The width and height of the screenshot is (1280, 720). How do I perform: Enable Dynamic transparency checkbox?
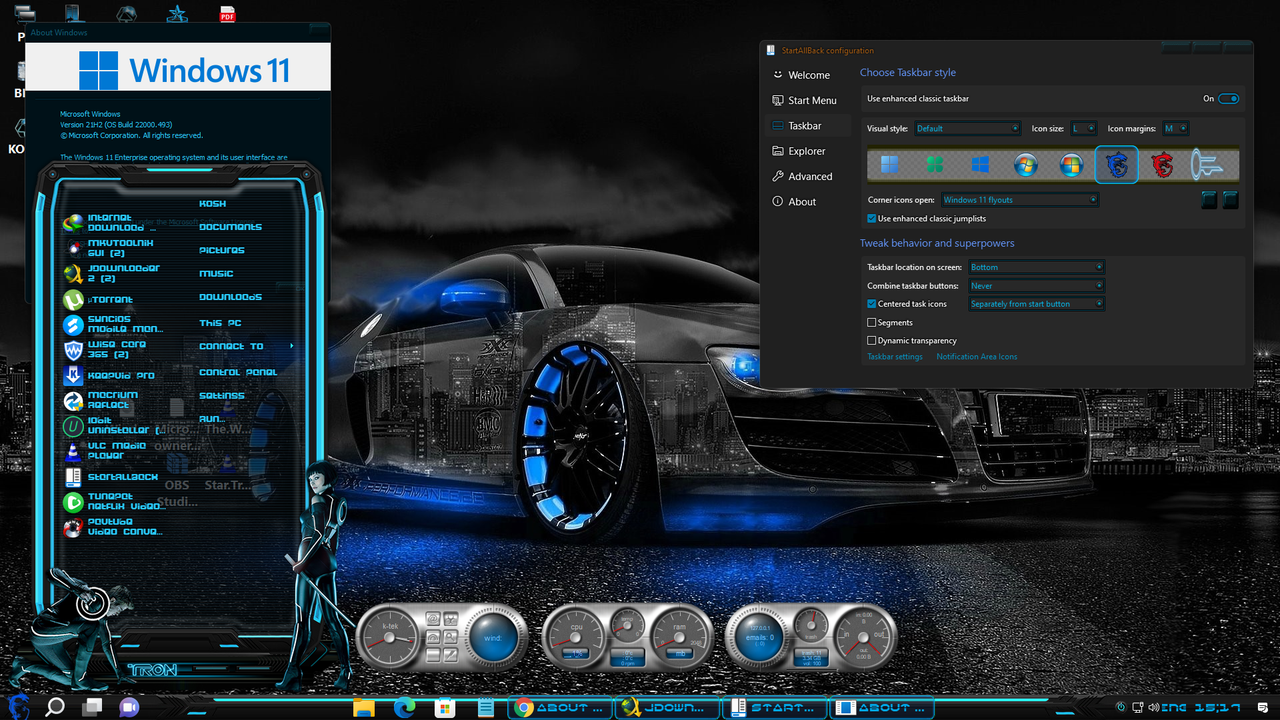point(872,340)
